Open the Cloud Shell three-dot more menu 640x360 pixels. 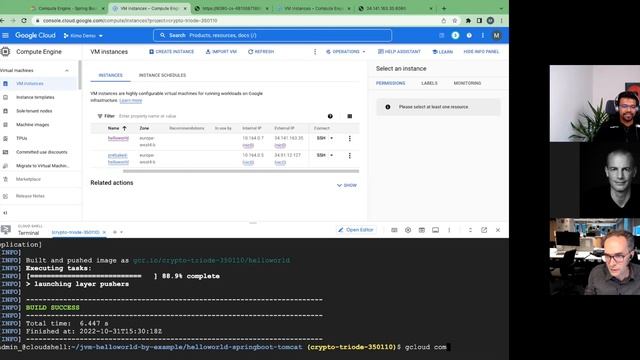[449, 230]
